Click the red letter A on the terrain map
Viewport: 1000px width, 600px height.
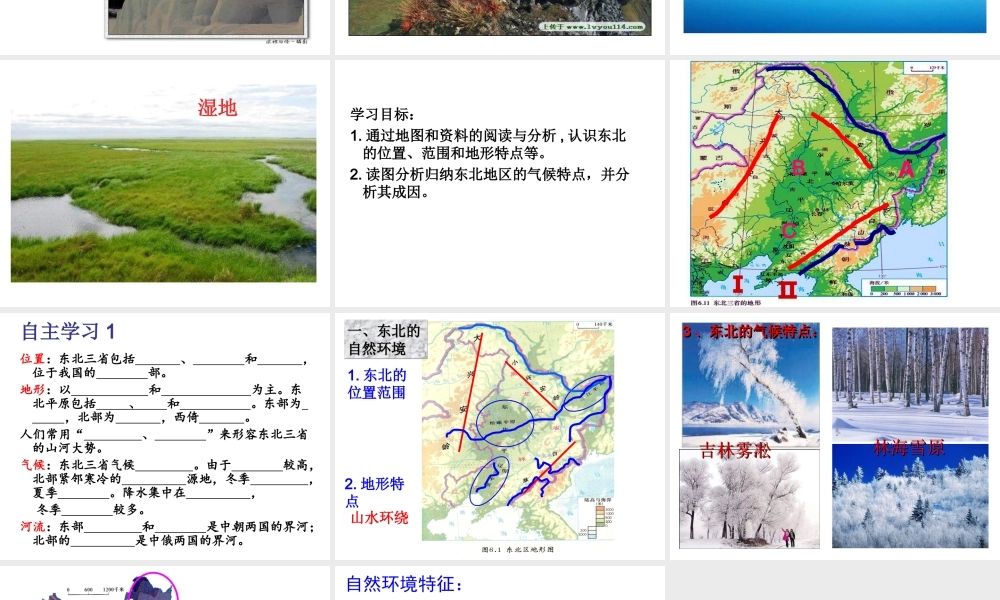click(906, 168)
